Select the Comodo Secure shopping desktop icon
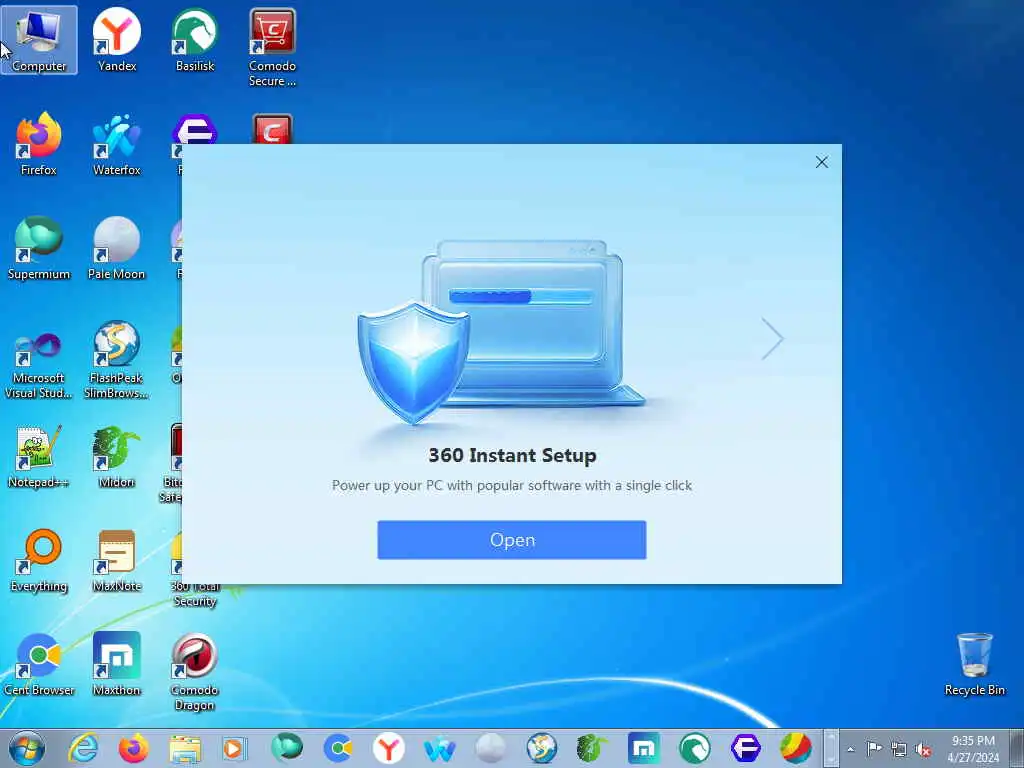 pos(272,48)
